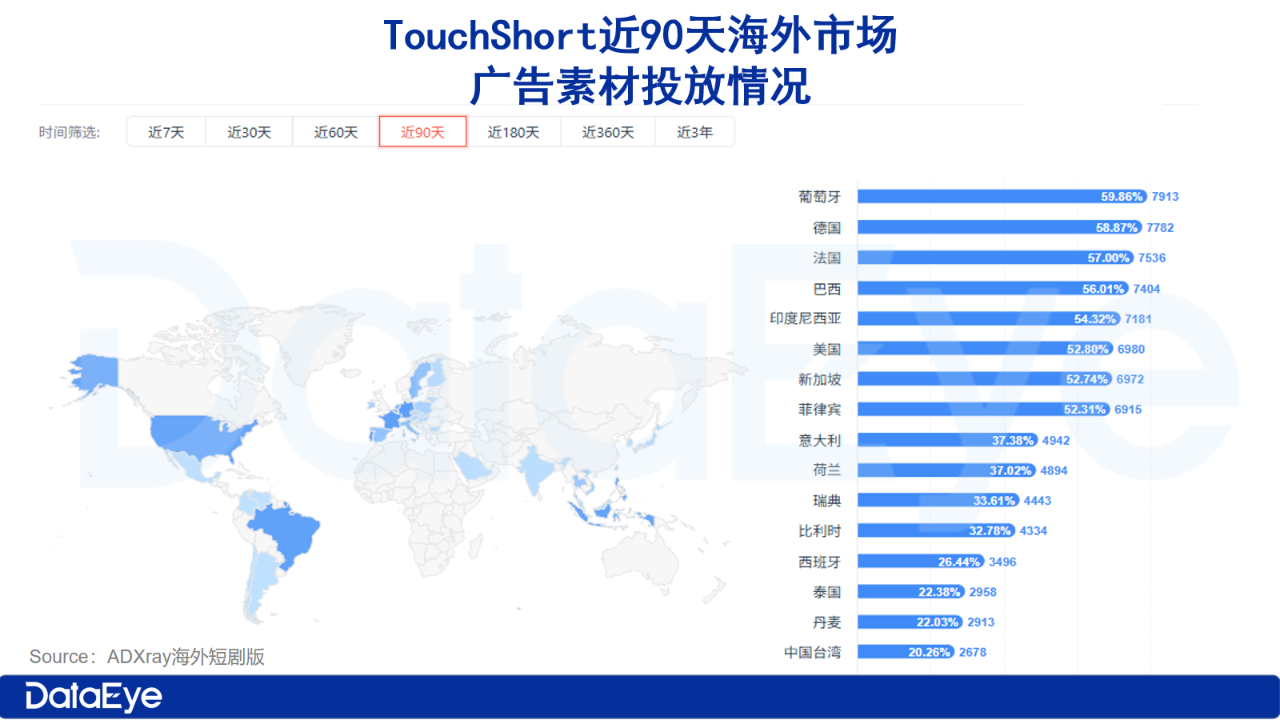Viewport: 1280px width, 720px height.
Task: Click the value 7913 beside 葡萄牙
Action: (1165, 197)
